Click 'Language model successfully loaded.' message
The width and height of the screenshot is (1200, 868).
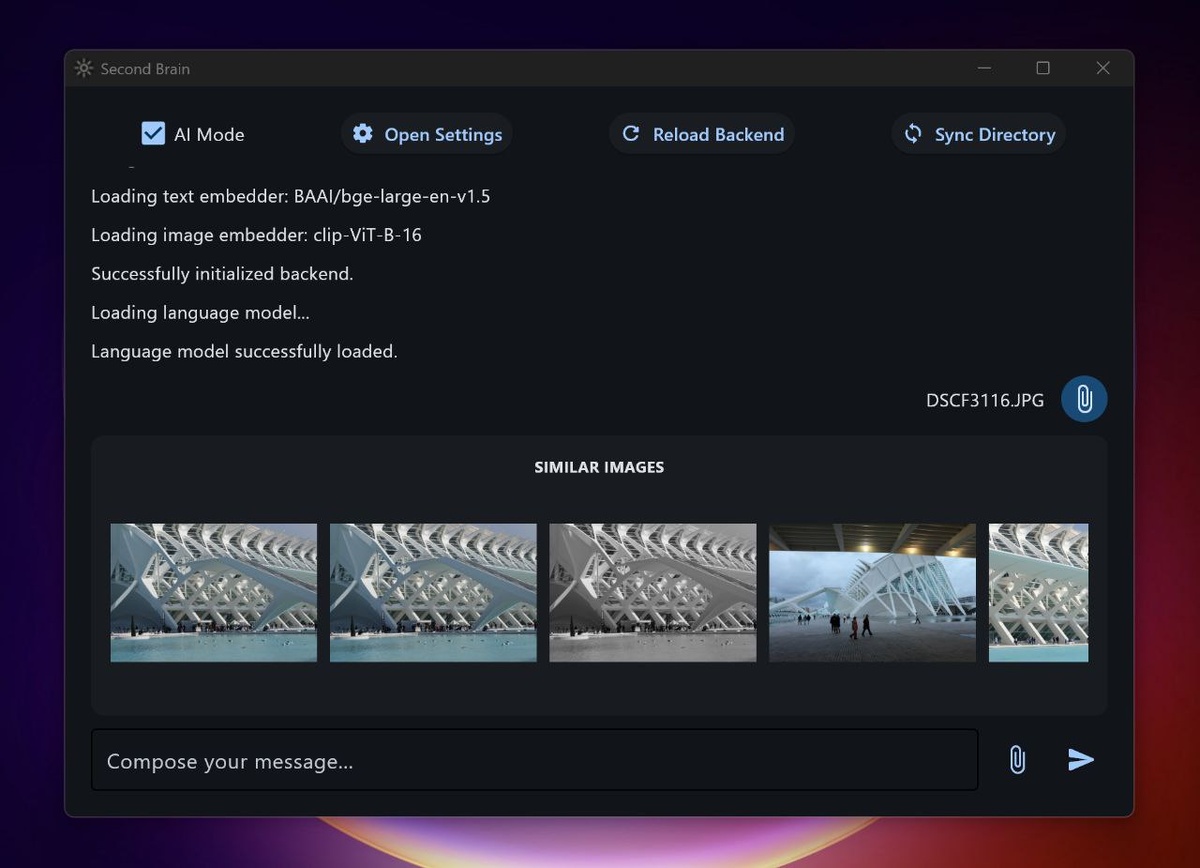[x=244, y=351]
